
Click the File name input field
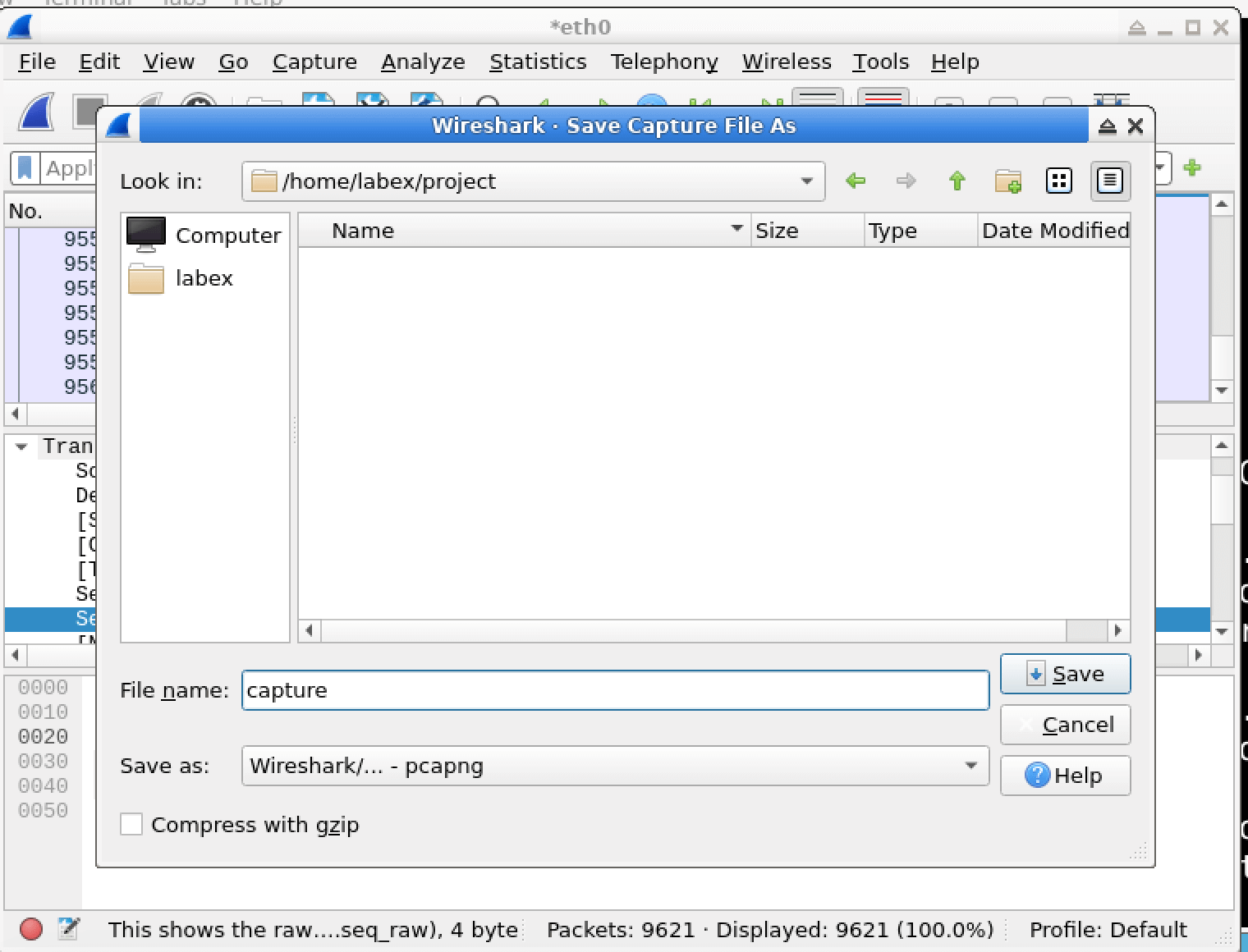pos(616,690)
